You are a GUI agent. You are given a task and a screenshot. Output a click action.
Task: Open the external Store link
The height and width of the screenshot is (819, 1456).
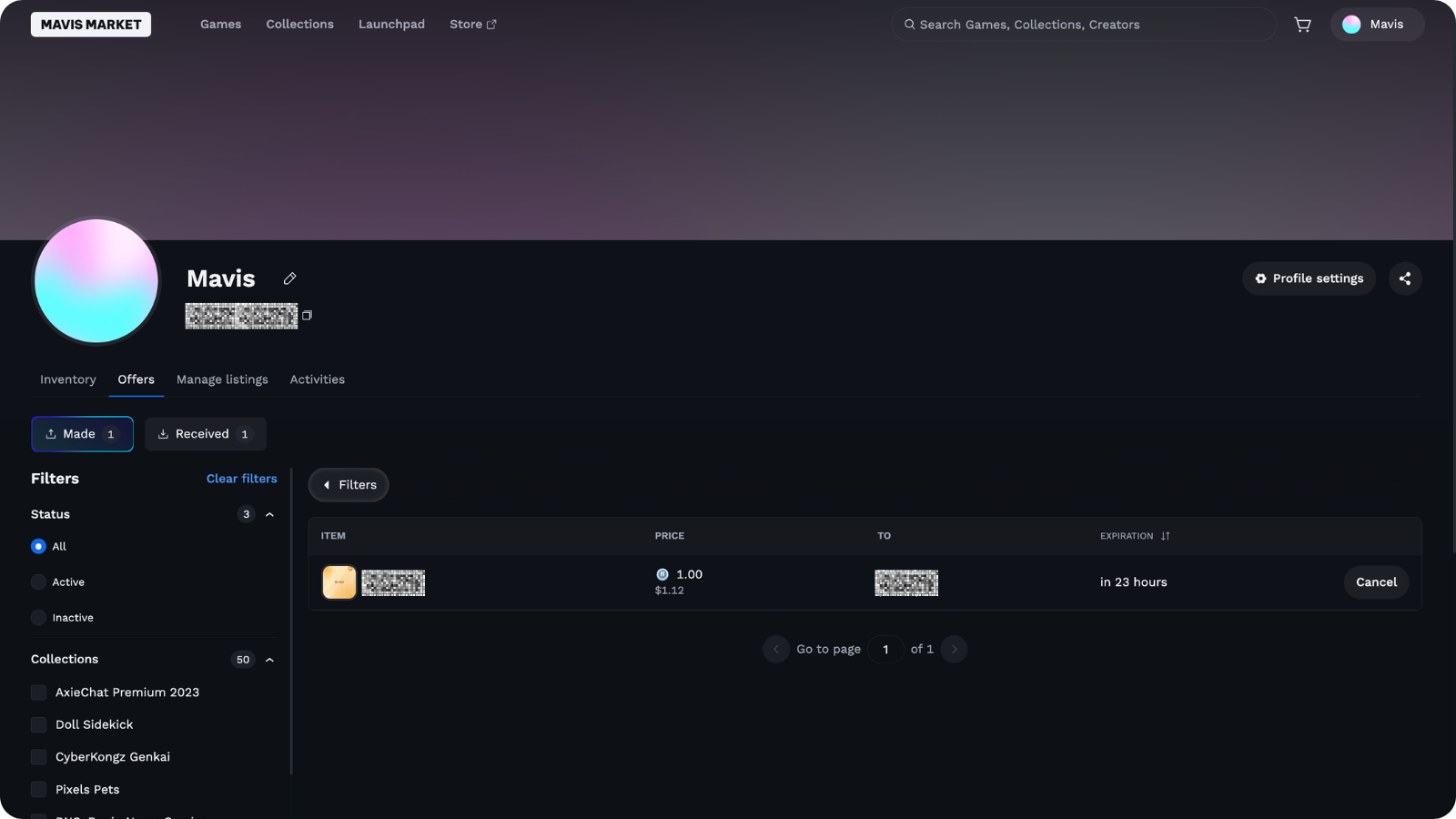coord(473,25)
